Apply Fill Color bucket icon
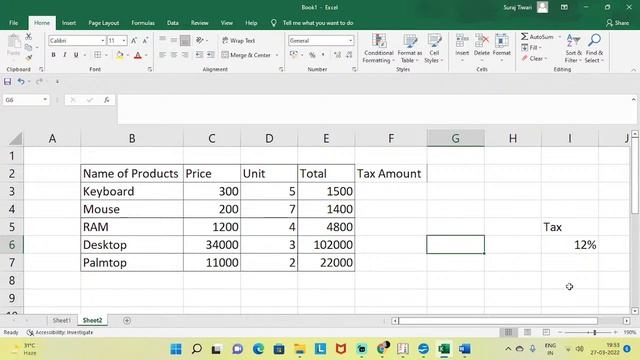The height and width of the screenshot is (360, 640). [120, 55]
